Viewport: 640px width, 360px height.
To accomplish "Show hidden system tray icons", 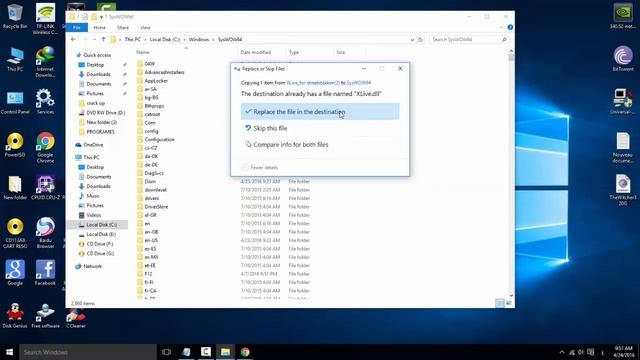I will (x=562, y=352).
